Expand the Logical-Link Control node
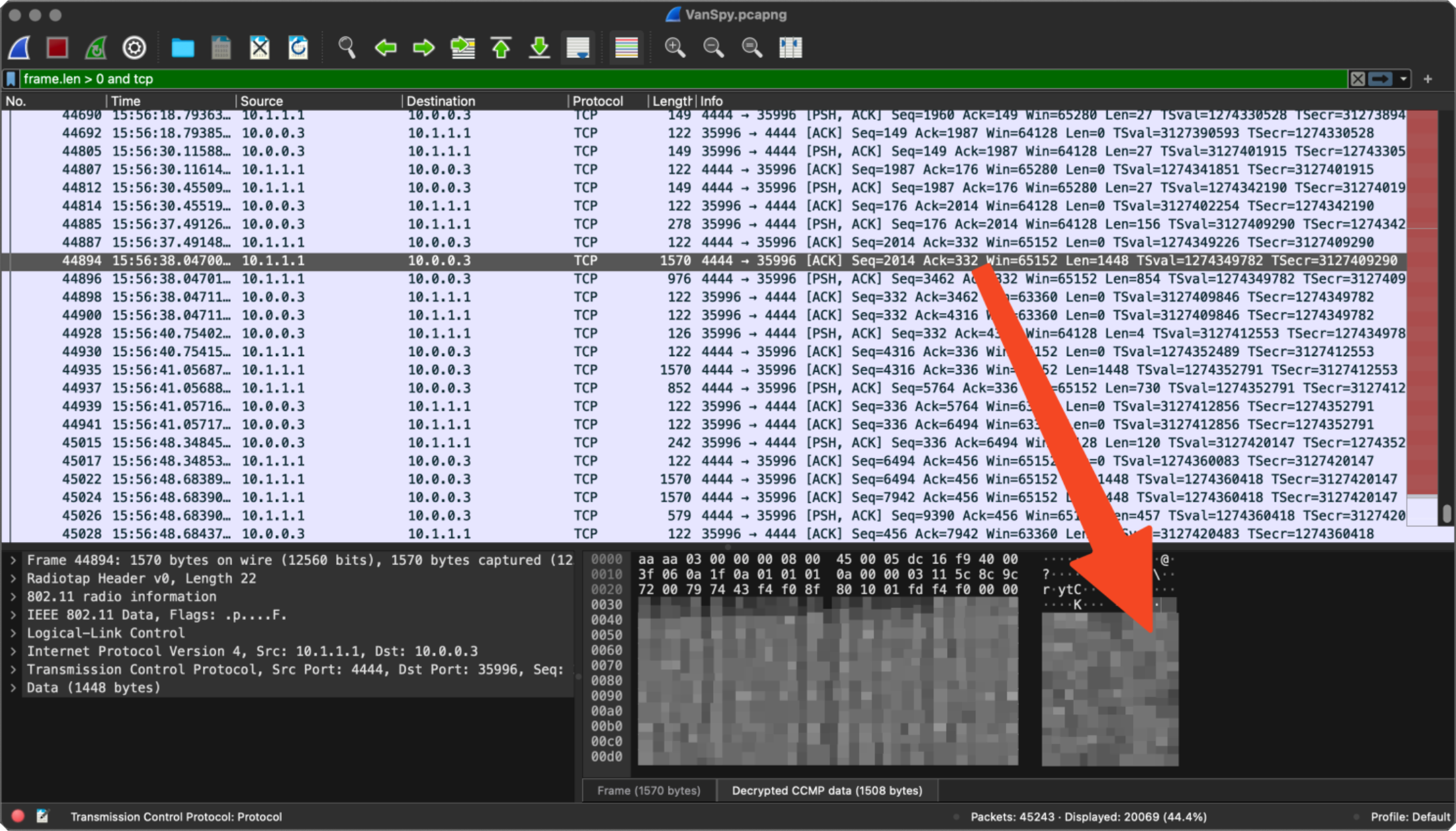1456x831 pixels. 12,633
